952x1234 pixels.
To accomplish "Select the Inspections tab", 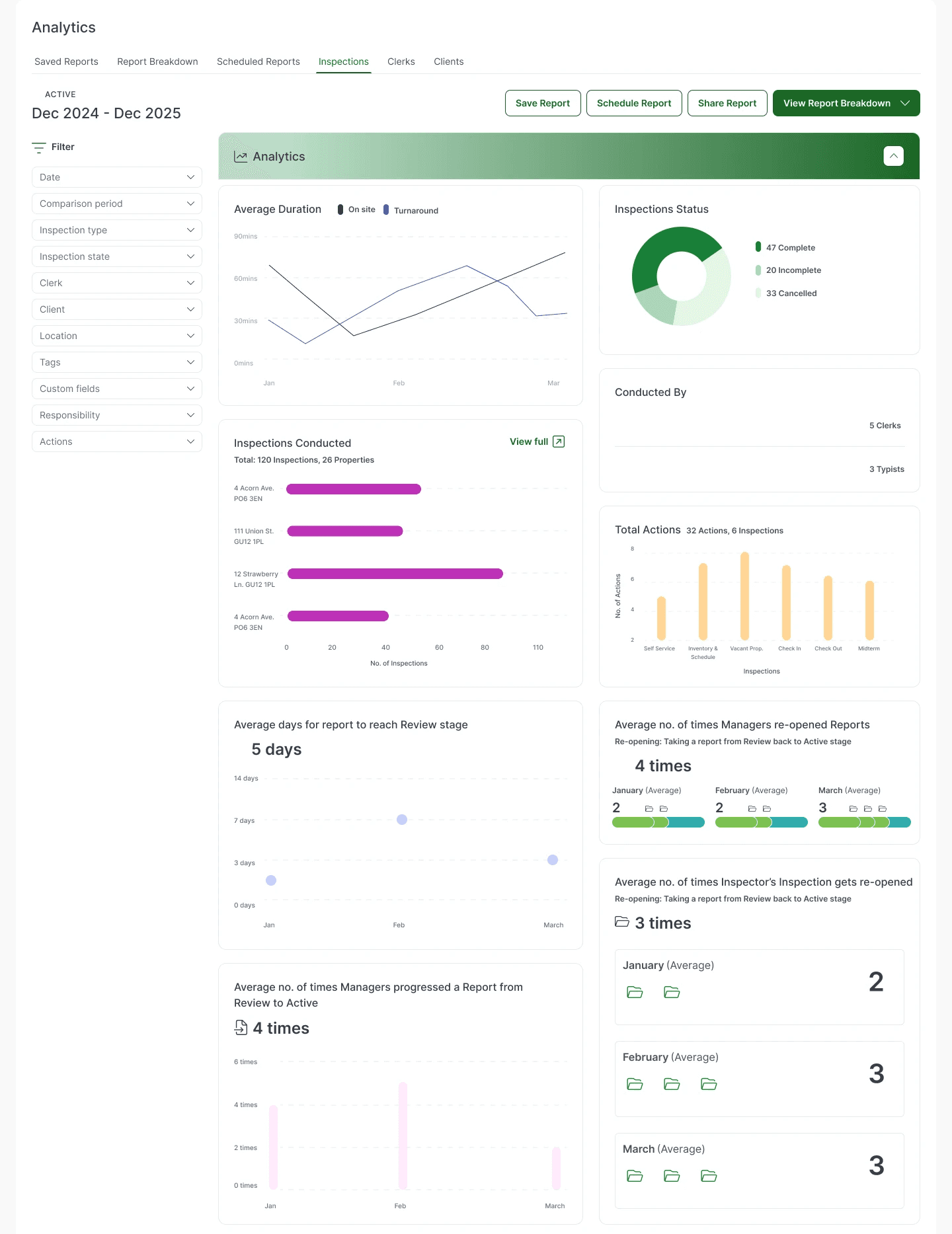I will tap(344, 61).
